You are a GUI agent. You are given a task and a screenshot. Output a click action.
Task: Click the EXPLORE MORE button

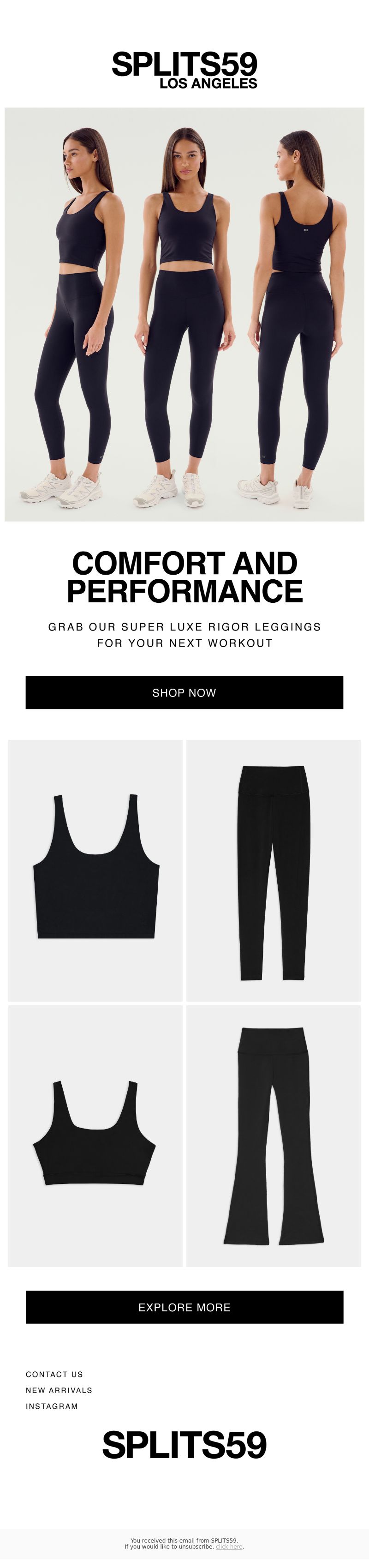click(x=184, y=1307)
